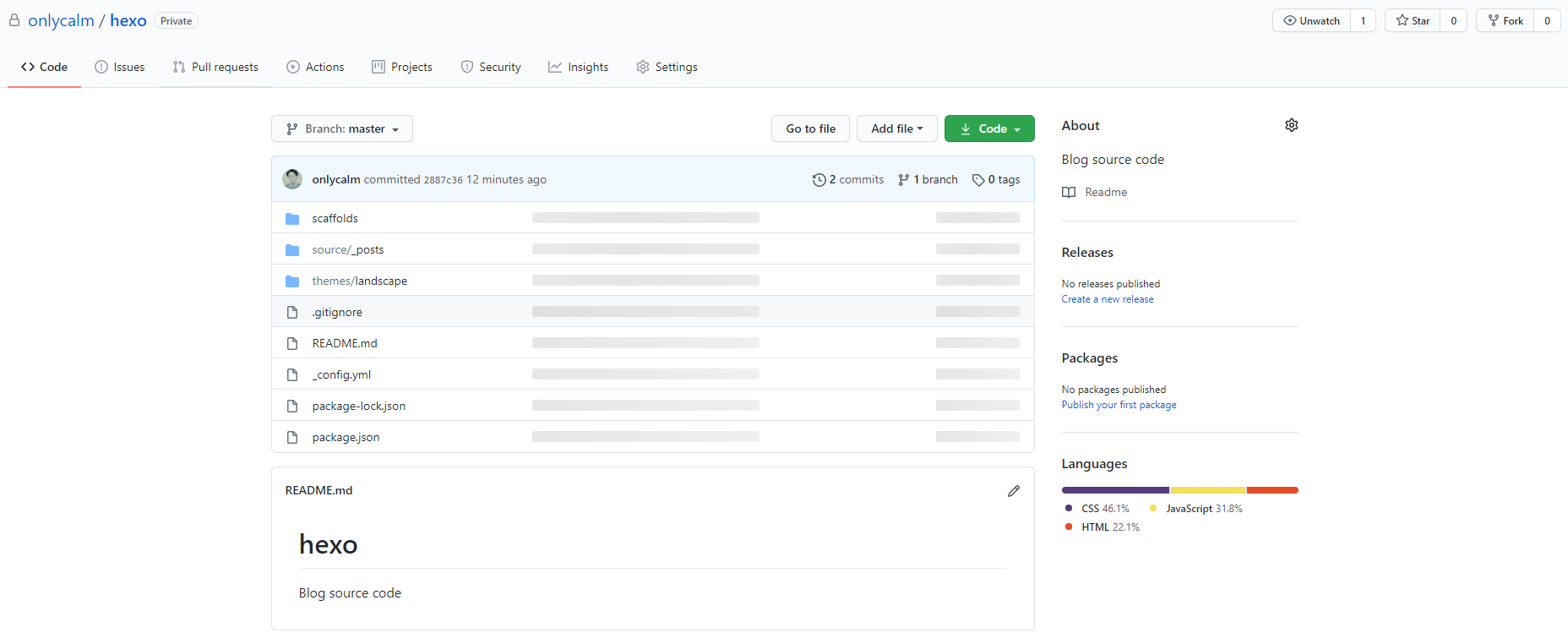Click the red HTML language bar segment

[x=1272, y=490]
